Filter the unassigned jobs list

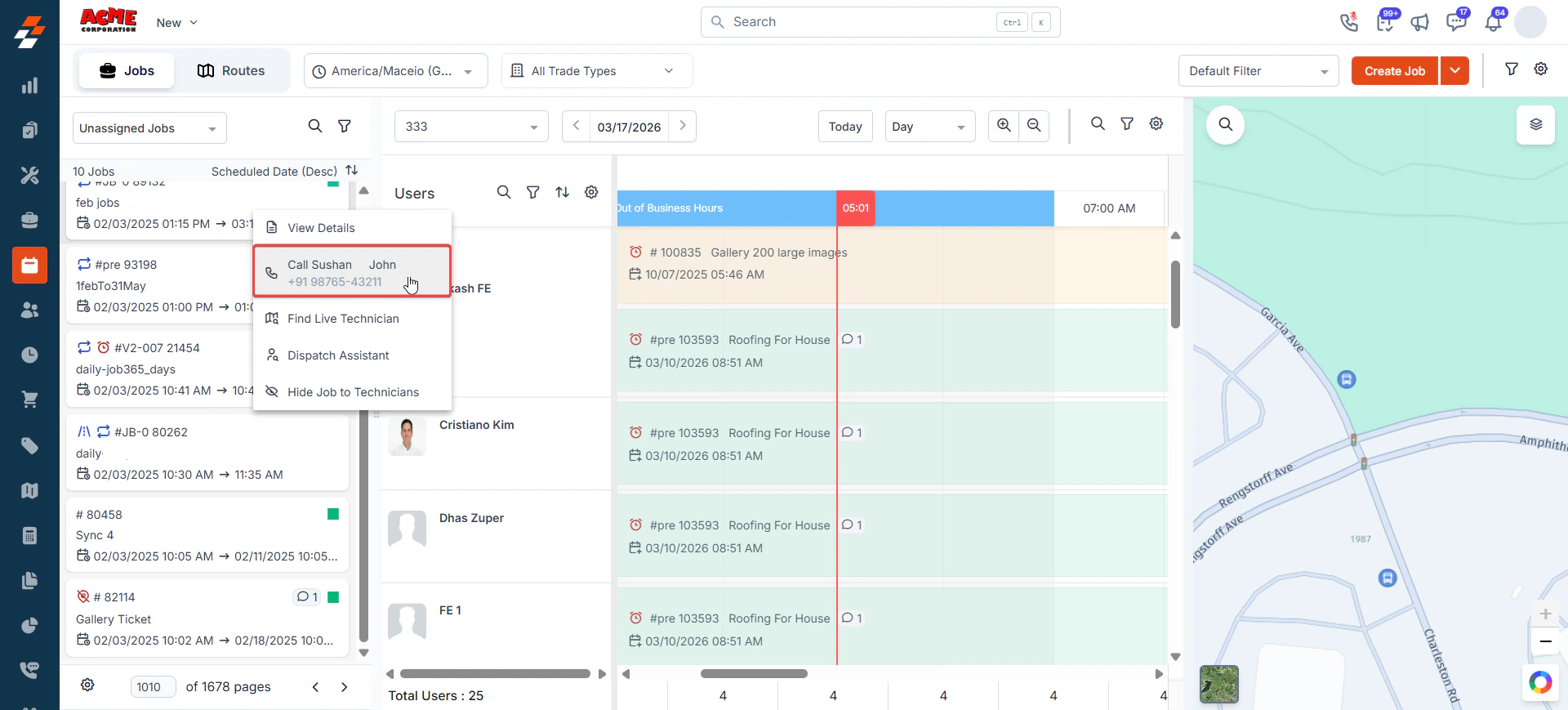[x=345, y=126]
